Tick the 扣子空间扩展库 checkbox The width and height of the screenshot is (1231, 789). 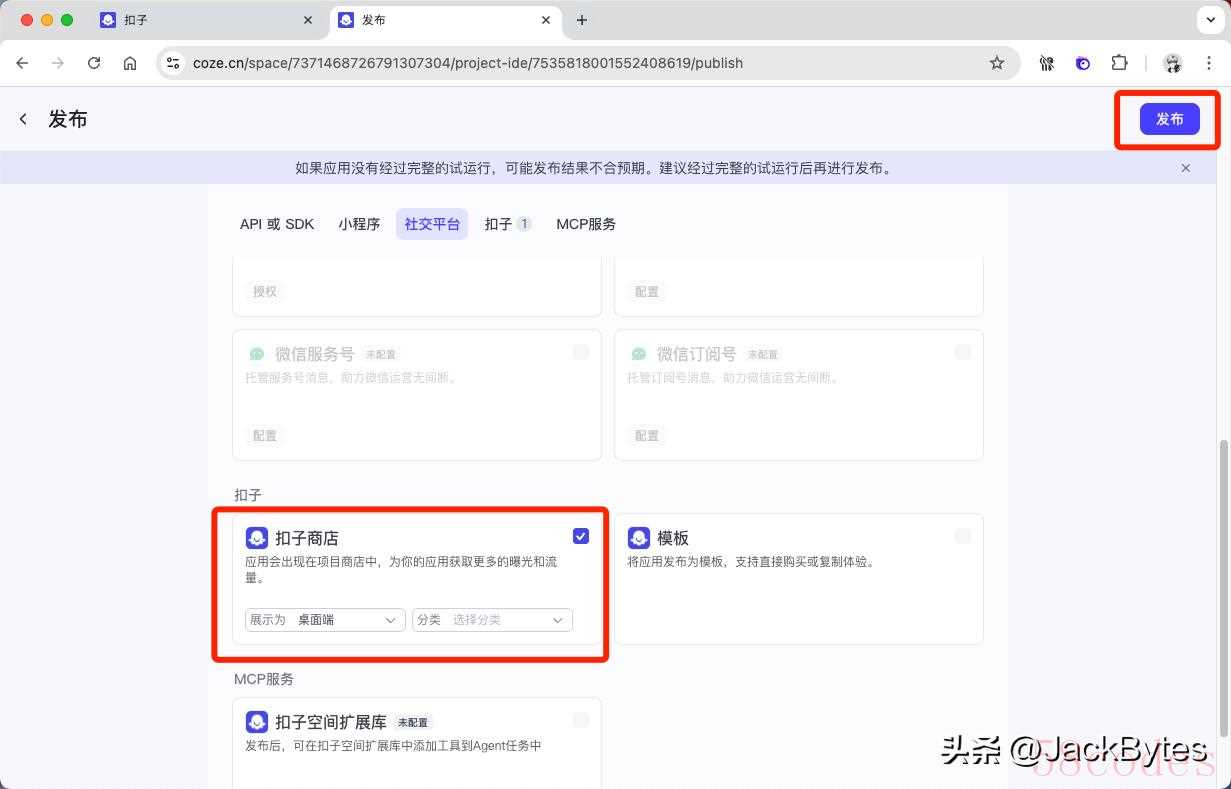(581, 720)
